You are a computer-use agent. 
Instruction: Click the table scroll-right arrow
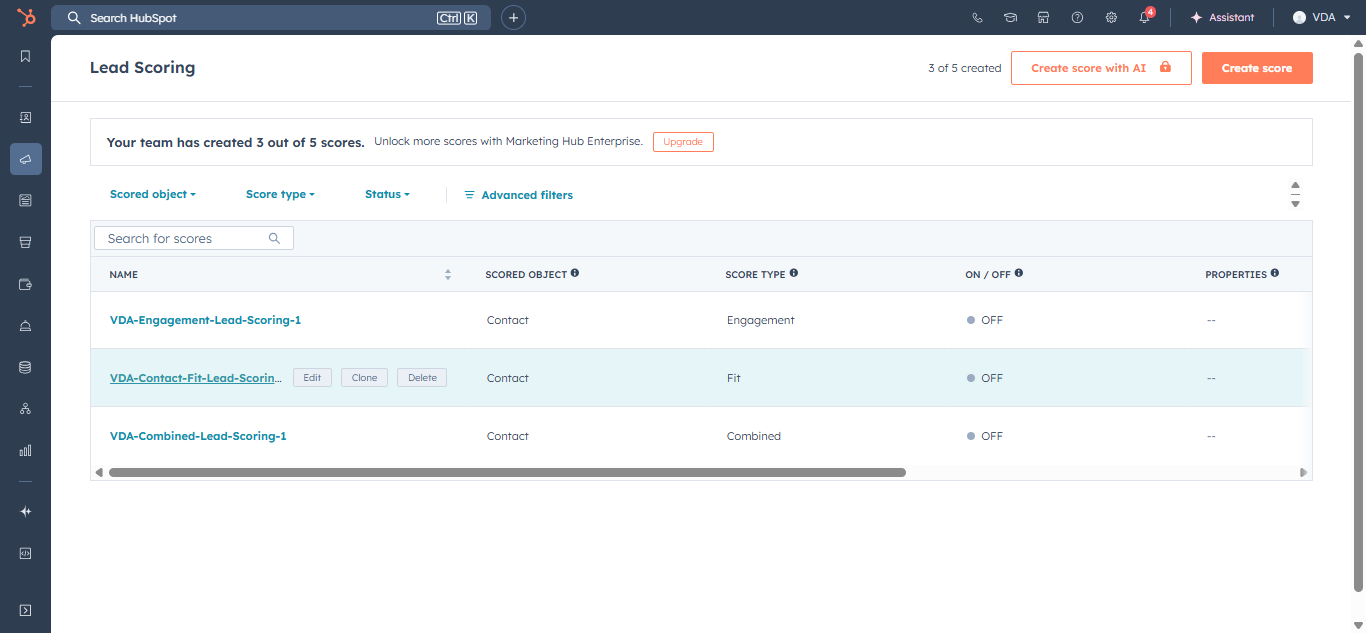click(x=1303, y=472)
